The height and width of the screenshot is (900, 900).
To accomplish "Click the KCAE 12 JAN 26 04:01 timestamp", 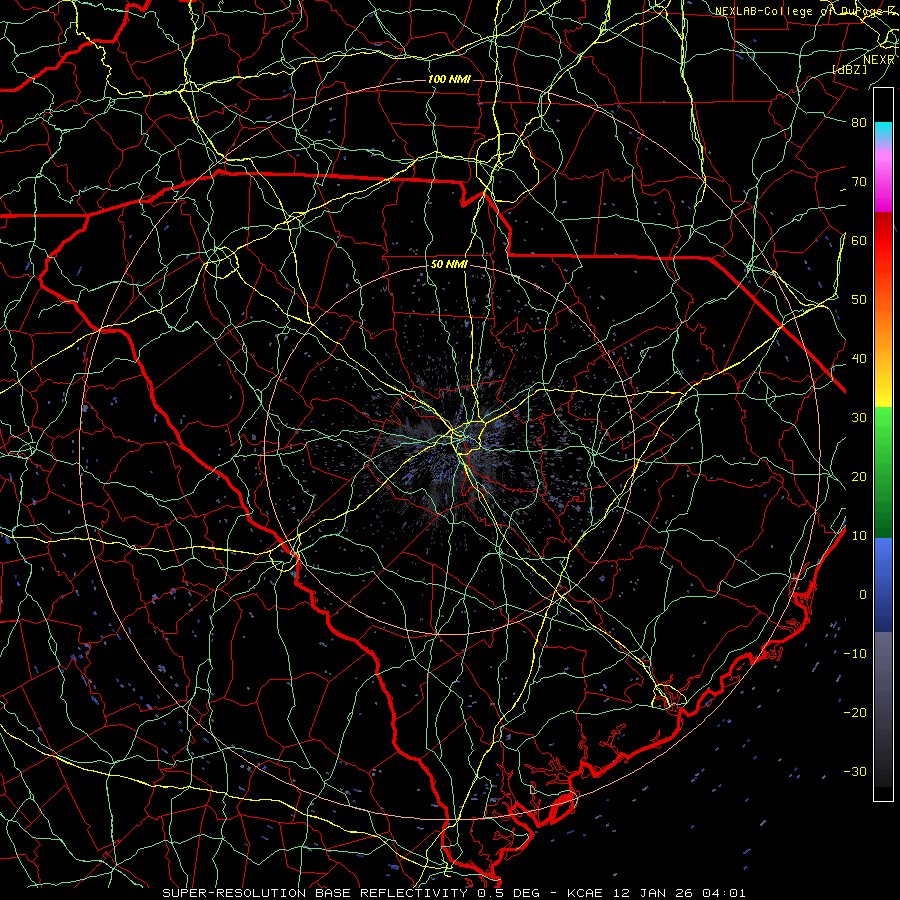I will (x=656, y=893).
